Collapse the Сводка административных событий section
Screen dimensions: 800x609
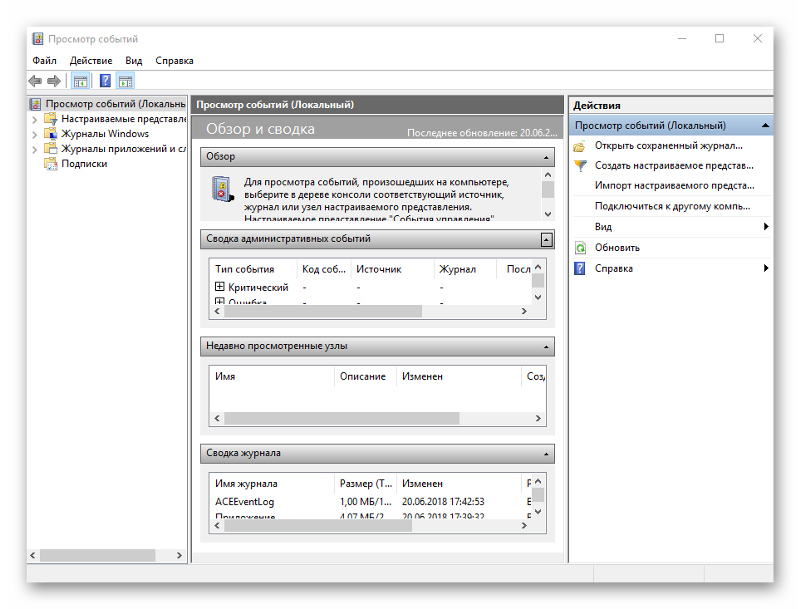tap(546, 240)
